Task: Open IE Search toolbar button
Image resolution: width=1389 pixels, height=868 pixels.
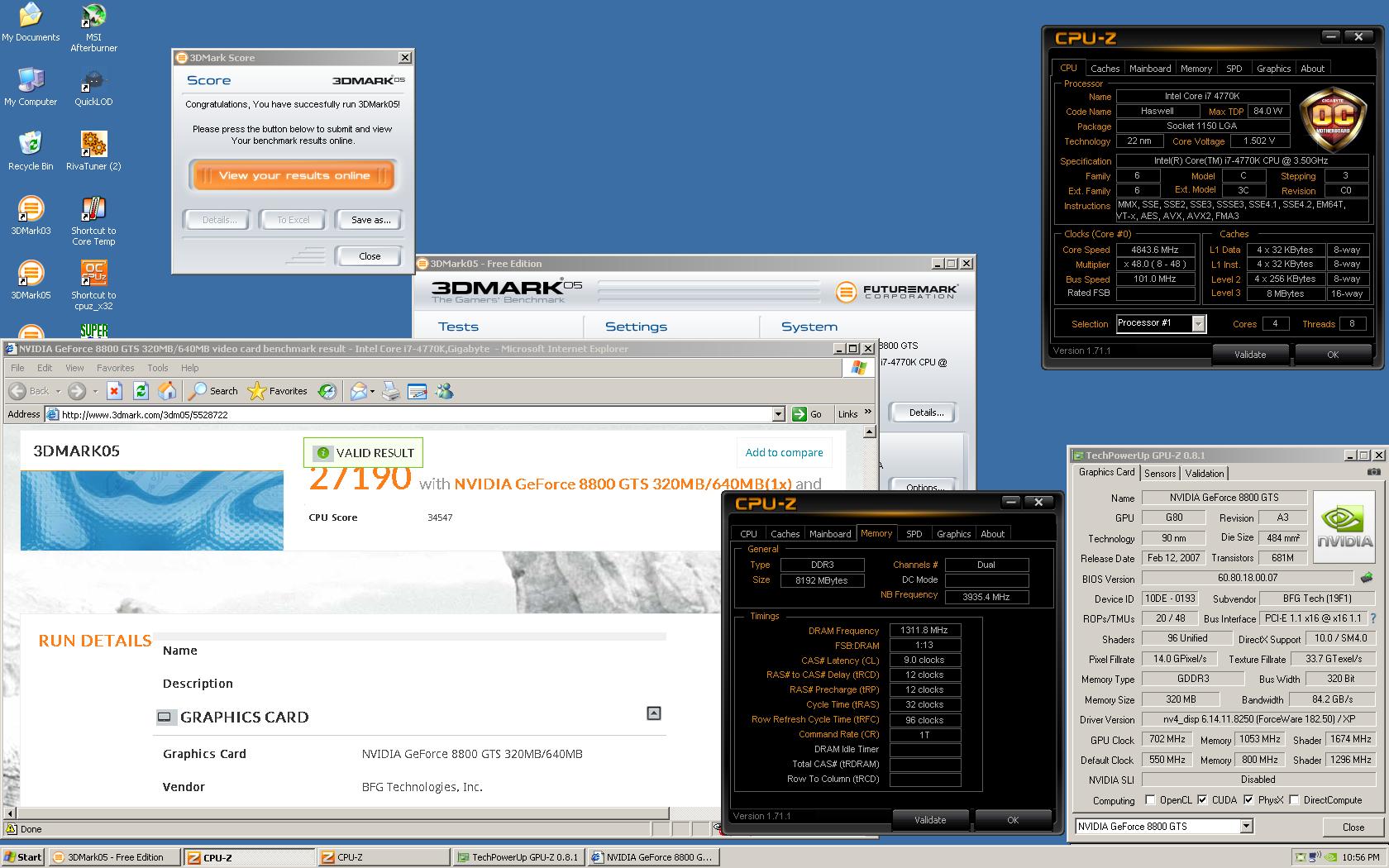Action: tap(213, 391)
